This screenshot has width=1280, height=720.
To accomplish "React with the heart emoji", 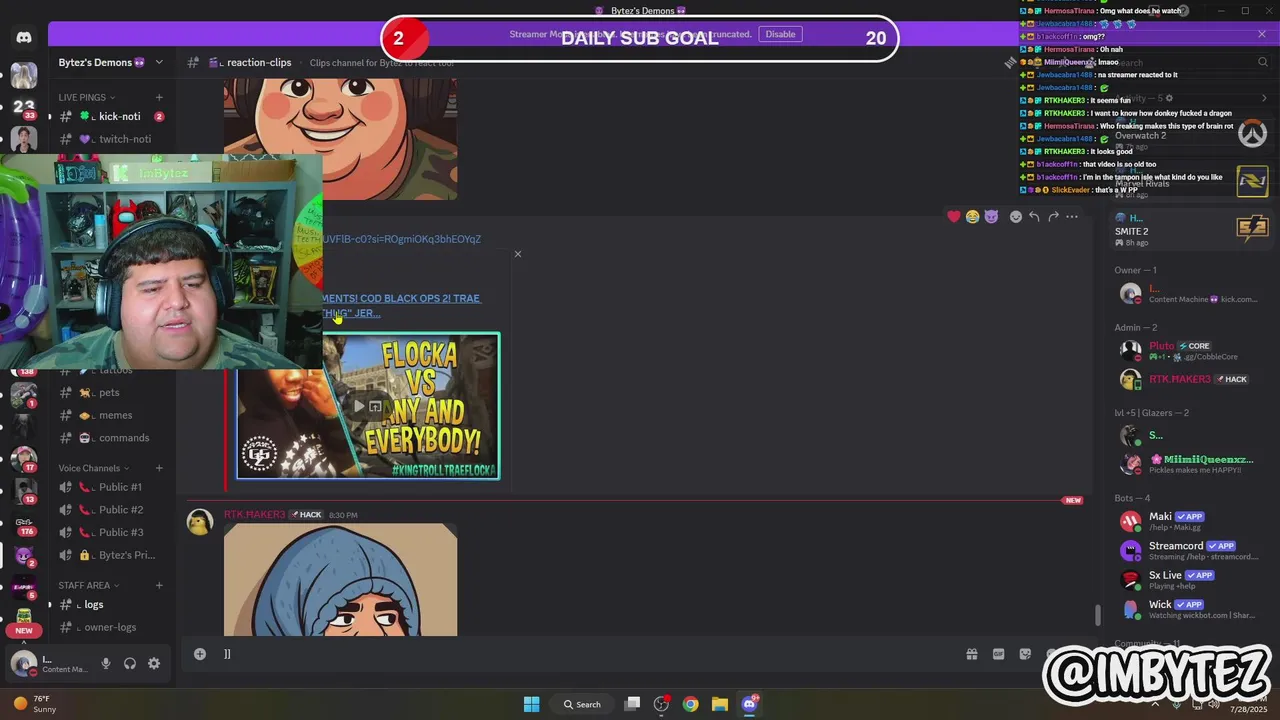I will 954,216.
